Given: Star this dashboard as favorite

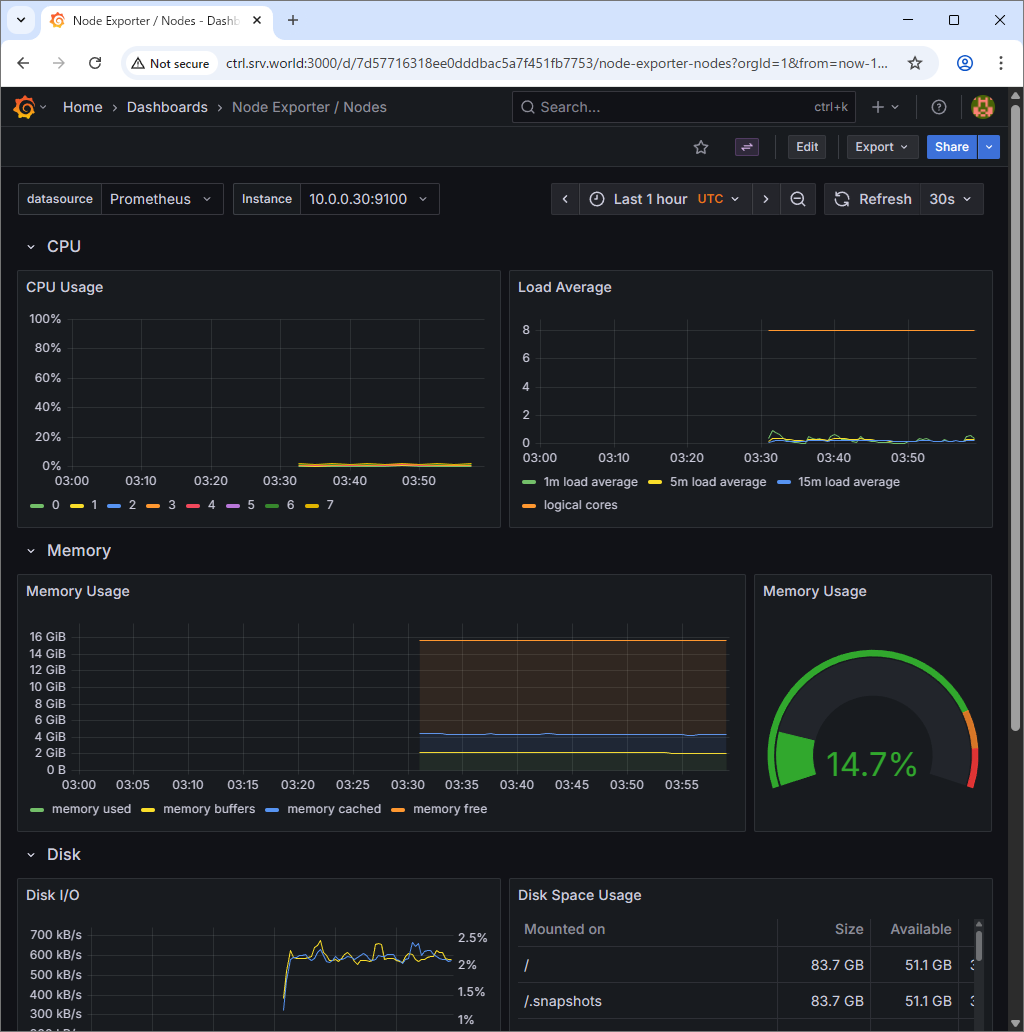Looking at the screenshot, I should pos(701,147).
